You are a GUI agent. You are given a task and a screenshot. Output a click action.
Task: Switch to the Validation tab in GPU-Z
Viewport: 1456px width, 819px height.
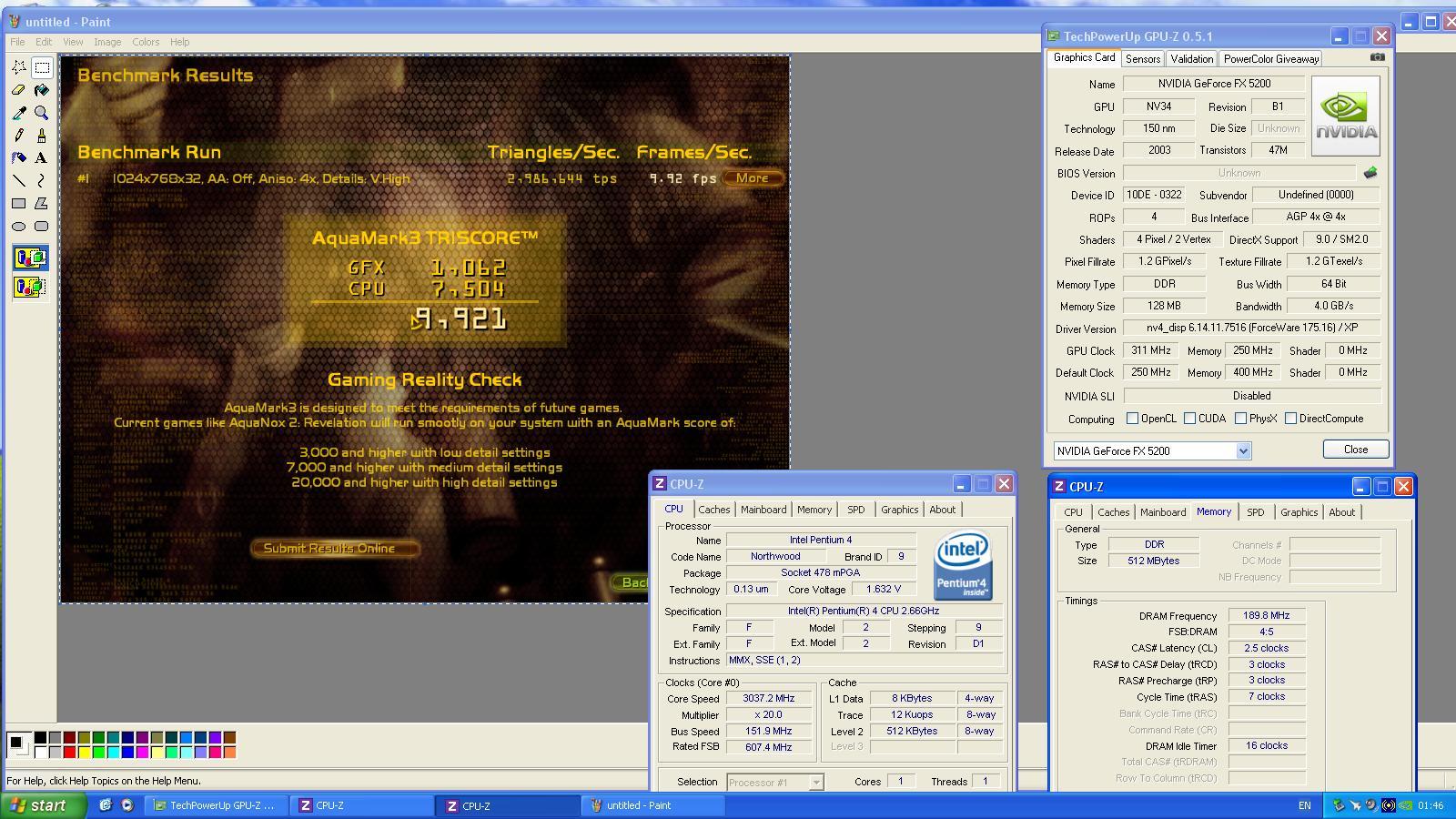1191,58
